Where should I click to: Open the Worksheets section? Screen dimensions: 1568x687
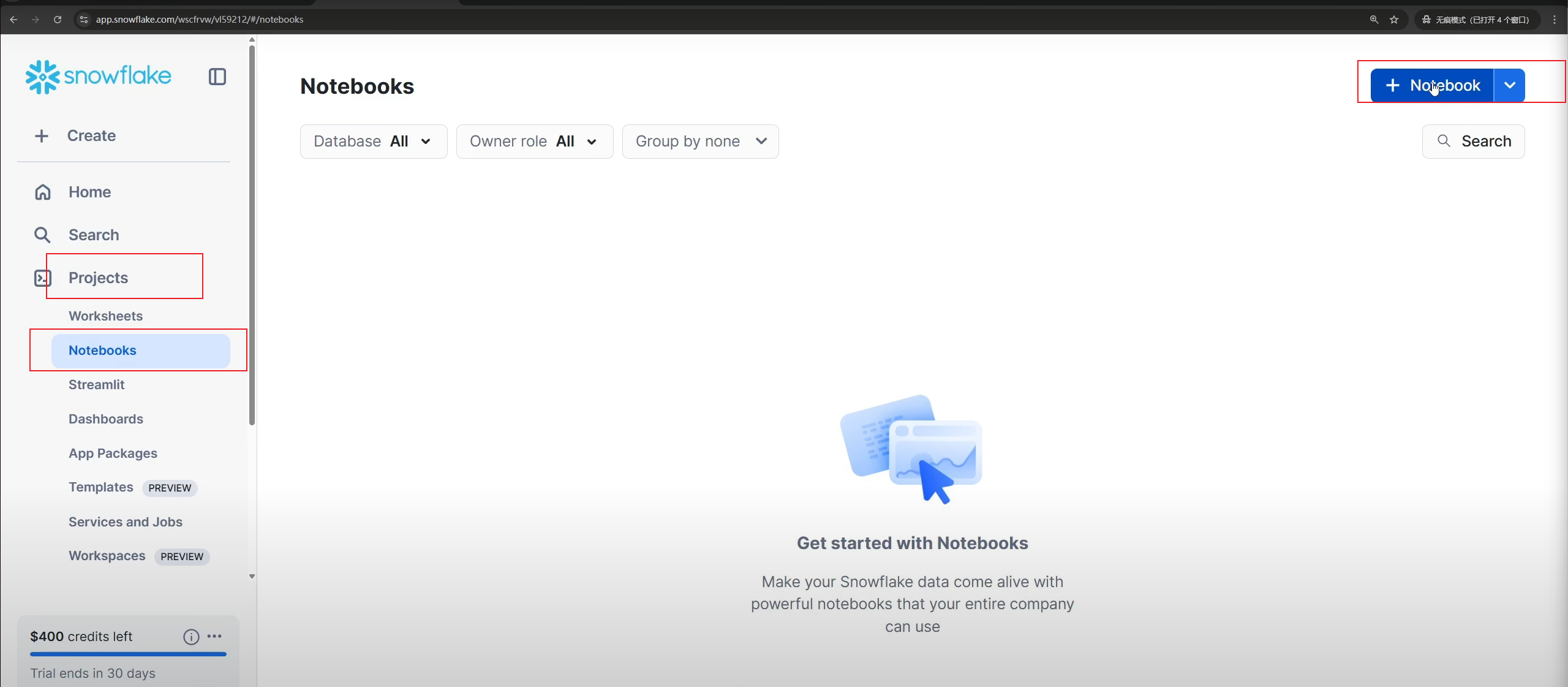(105, 316)
